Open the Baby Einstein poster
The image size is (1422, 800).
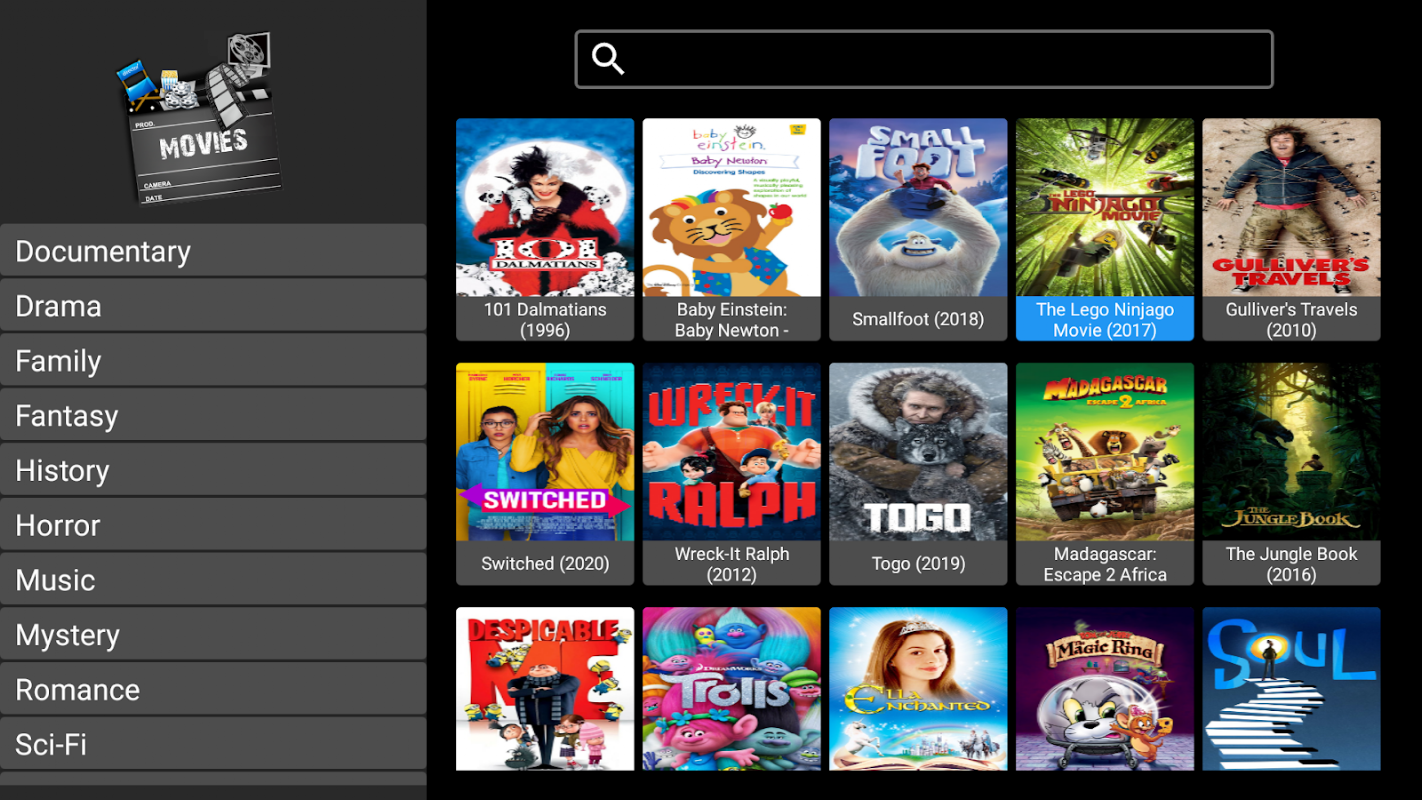click(x=731, y=207)
